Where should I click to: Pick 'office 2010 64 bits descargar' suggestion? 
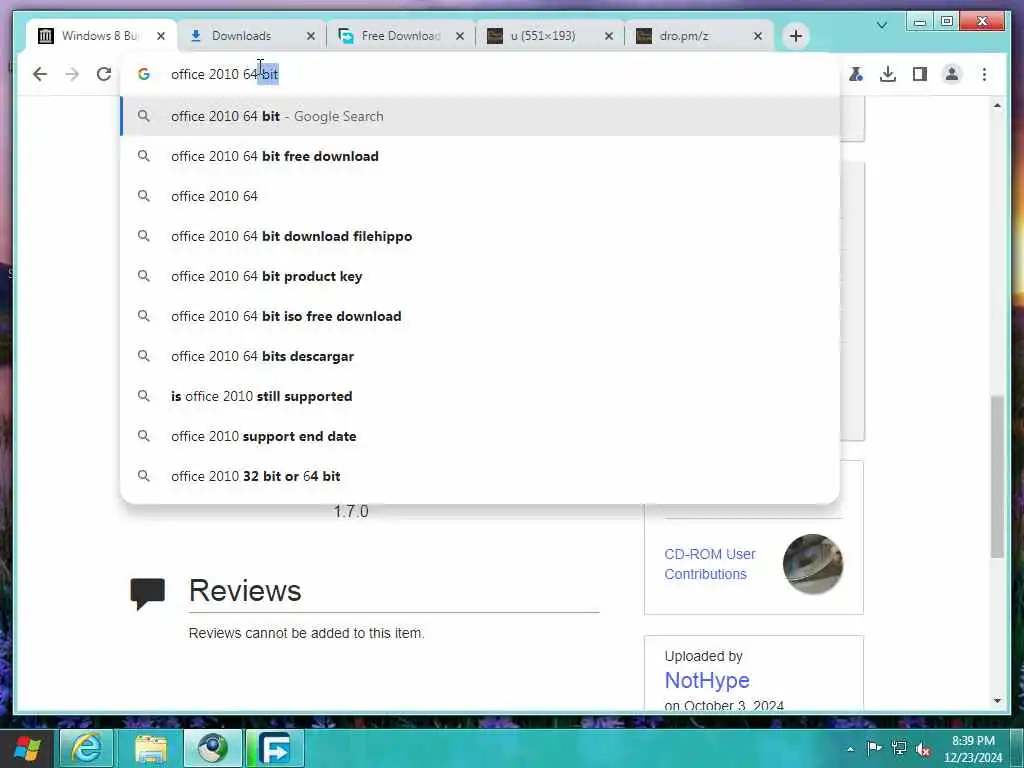pos(480,356)
